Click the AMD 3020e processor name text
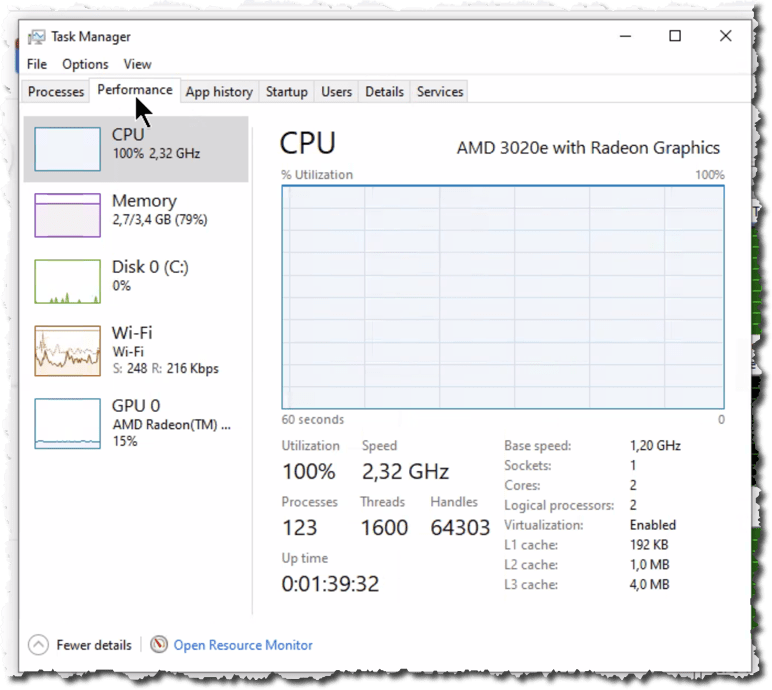Image resolution: width=772 pixels, height=690 pixels. coord(588,148)
